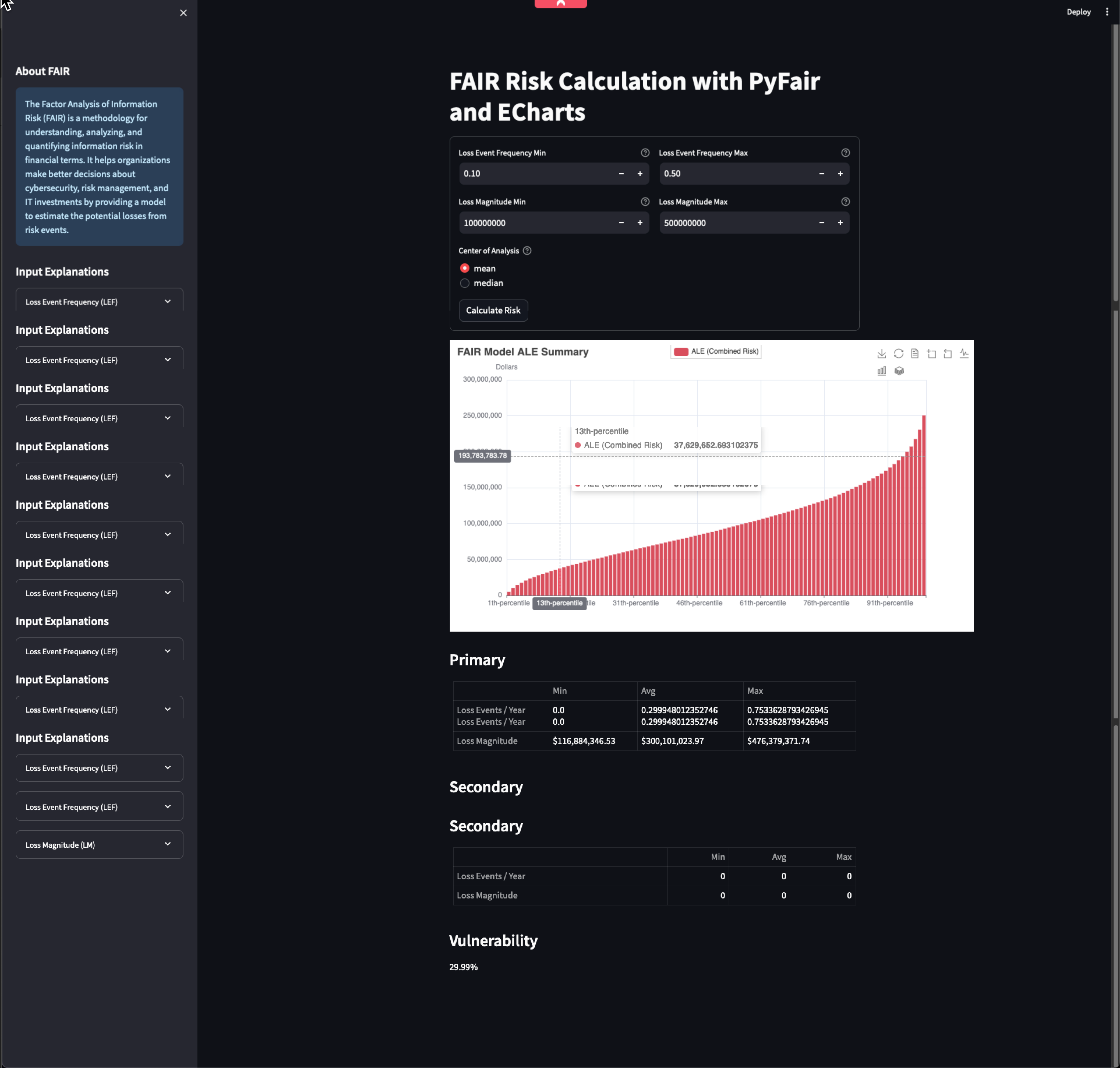Open the three-dot main menu
This screenshot has width=1120, height=1068.
coord(1106,12)
